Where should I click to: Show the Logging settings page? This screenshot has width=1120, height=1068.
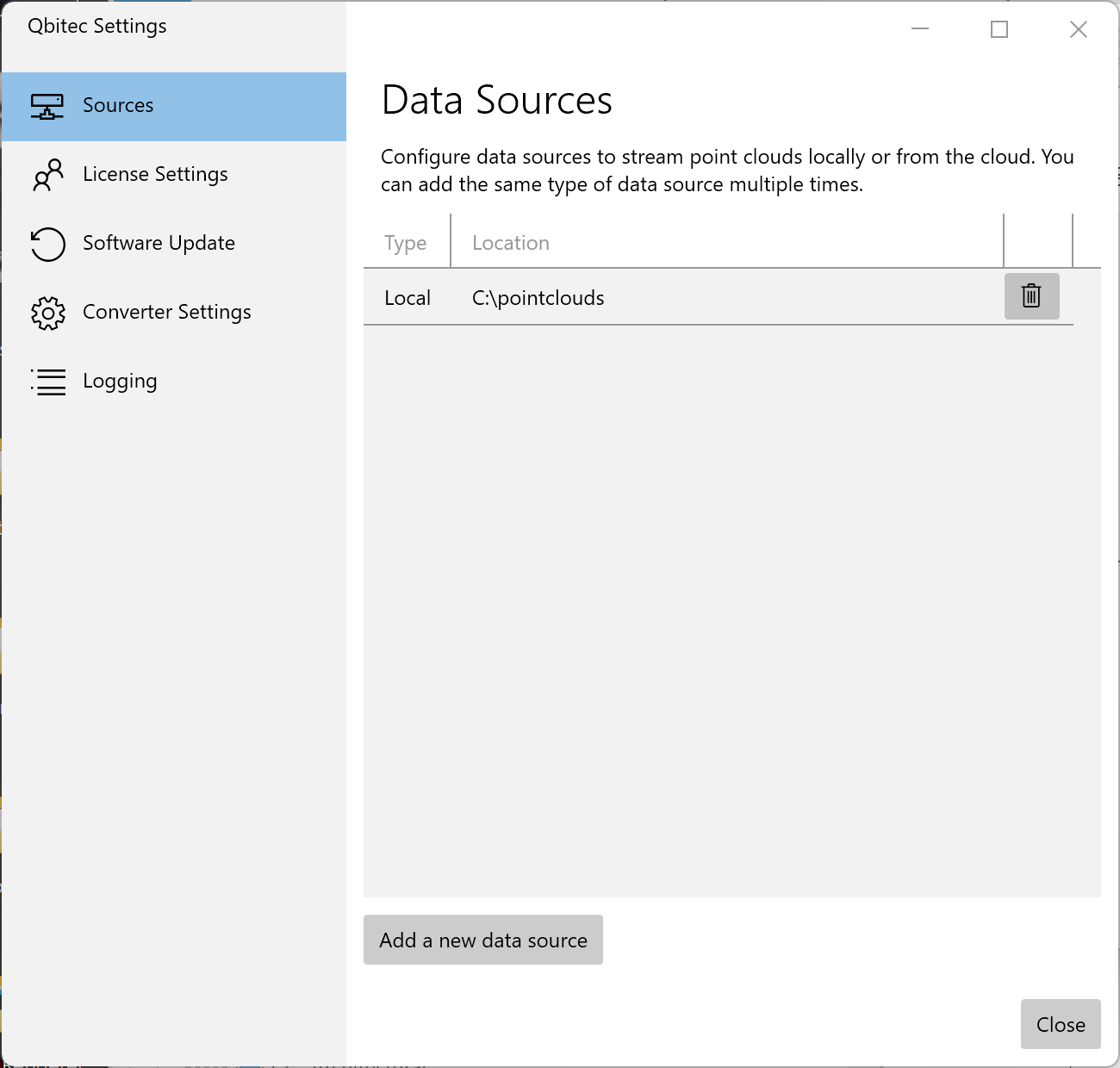120,381
